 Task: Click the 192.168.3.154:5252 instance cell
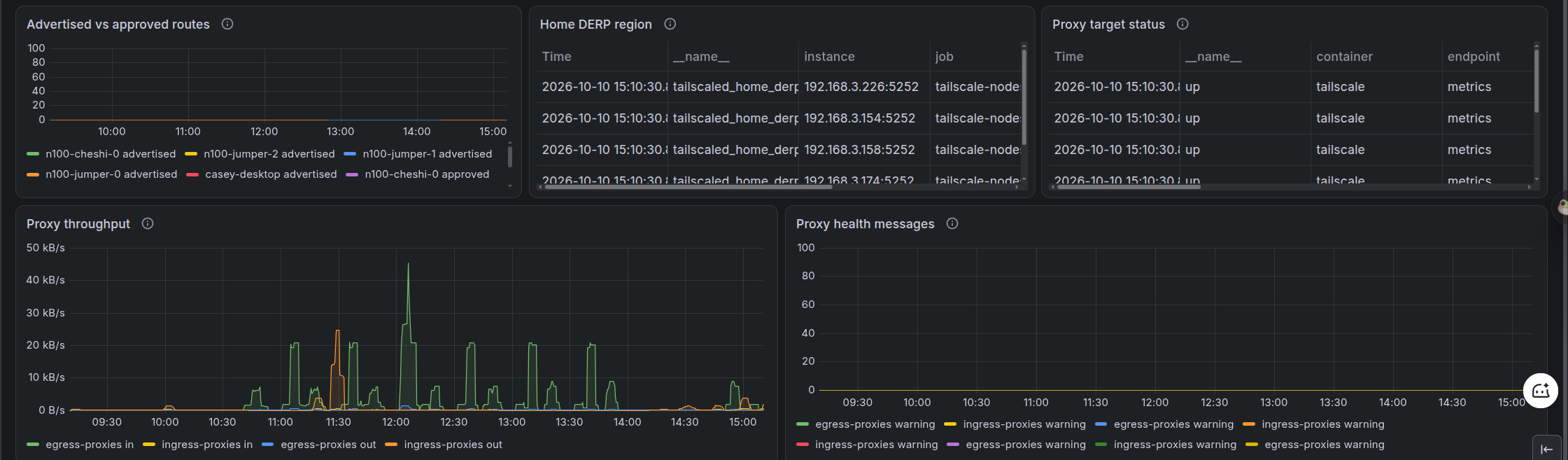pyautogui.click(x=864, y=118)
